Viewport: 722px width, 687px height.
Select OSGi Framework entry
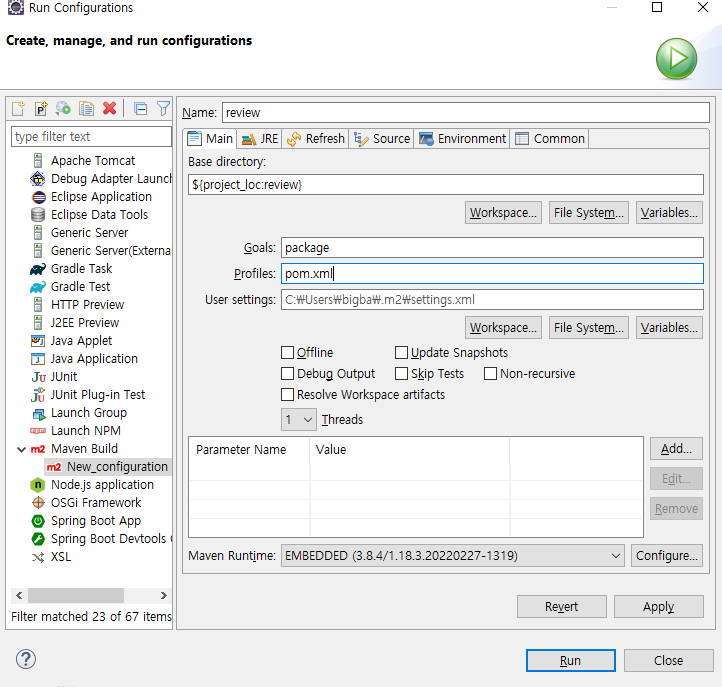tap(86, 502)
